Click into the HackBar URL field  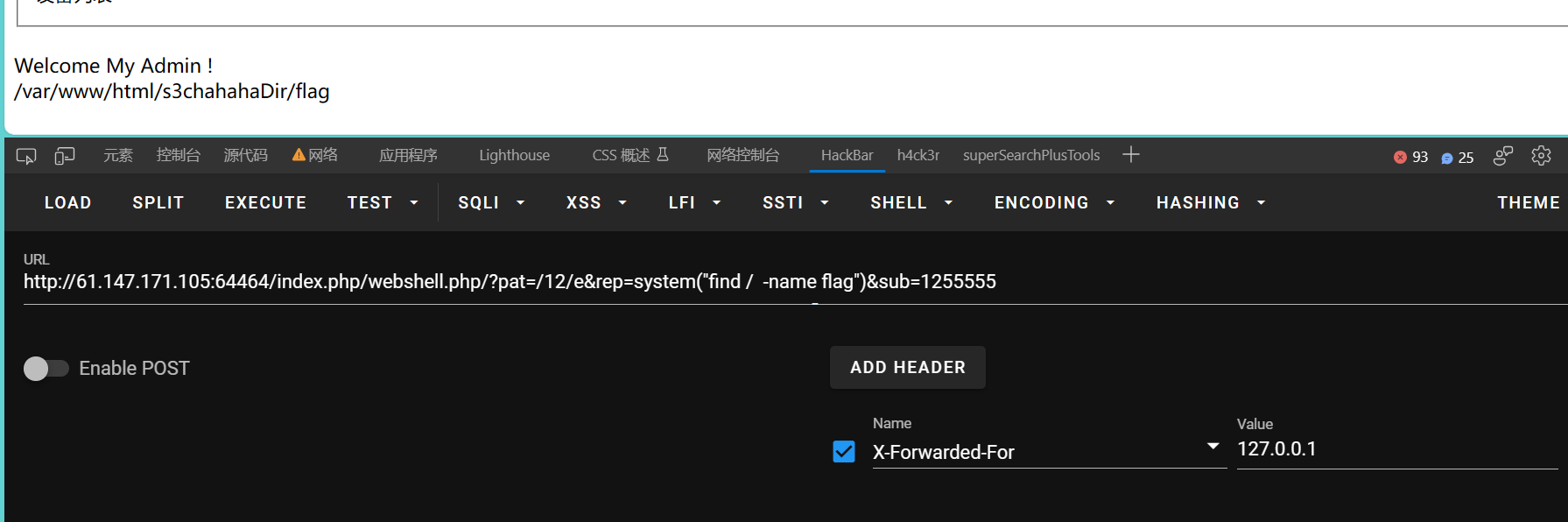(795, 282)
